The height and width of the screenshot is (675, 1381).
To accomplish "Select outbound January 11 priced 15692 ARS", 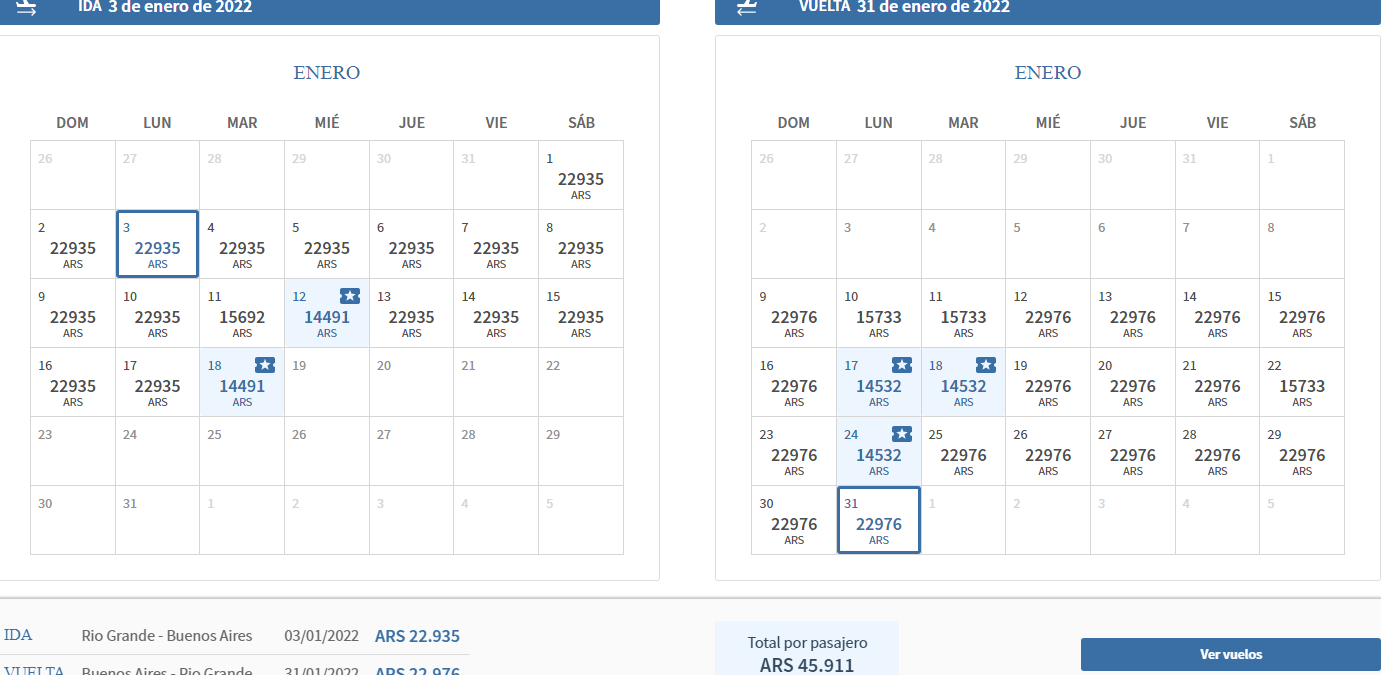I will pos(242,314).
